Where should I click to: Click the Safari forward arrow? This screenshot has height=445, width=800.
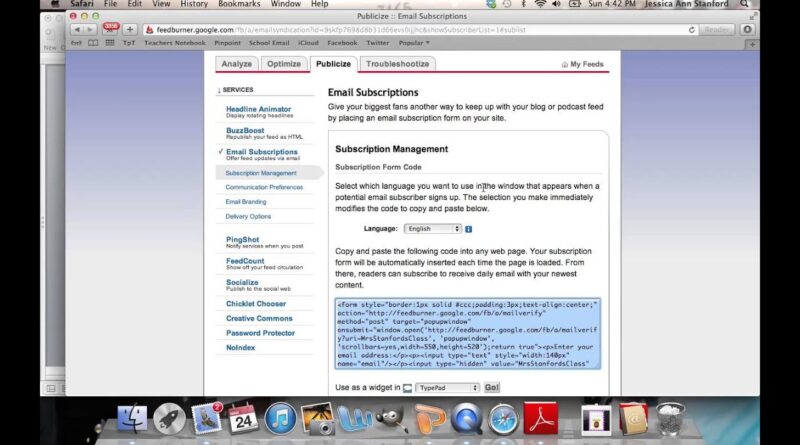point(90,30)
